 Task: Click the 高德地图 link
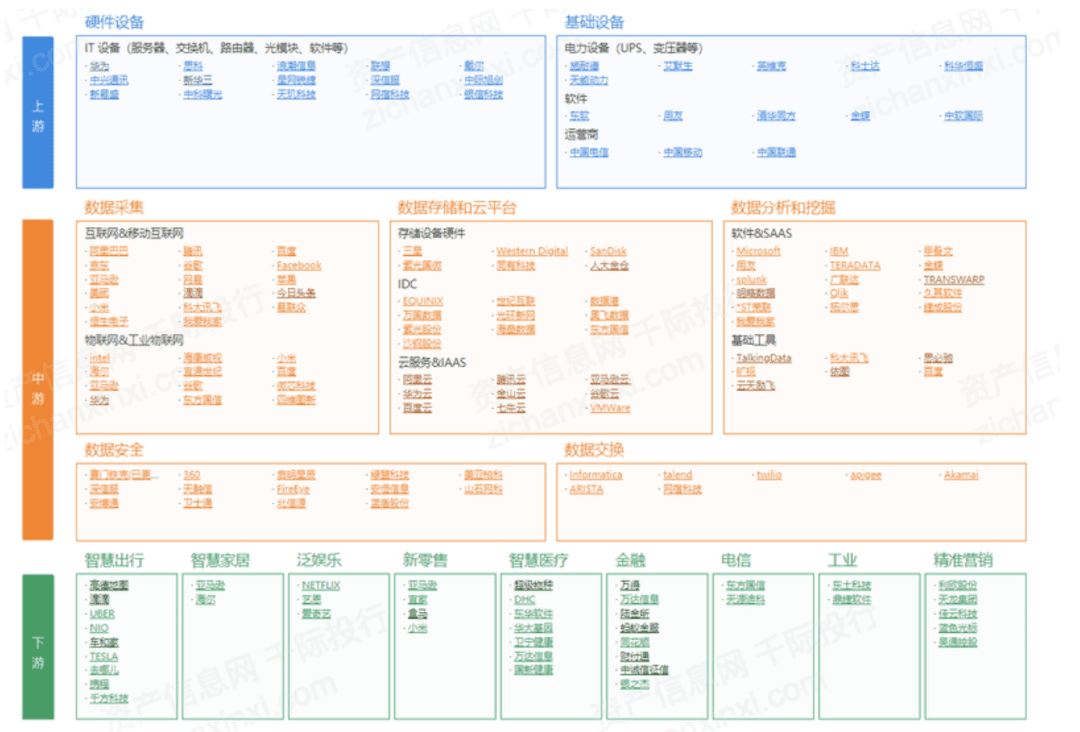[109, 586]
